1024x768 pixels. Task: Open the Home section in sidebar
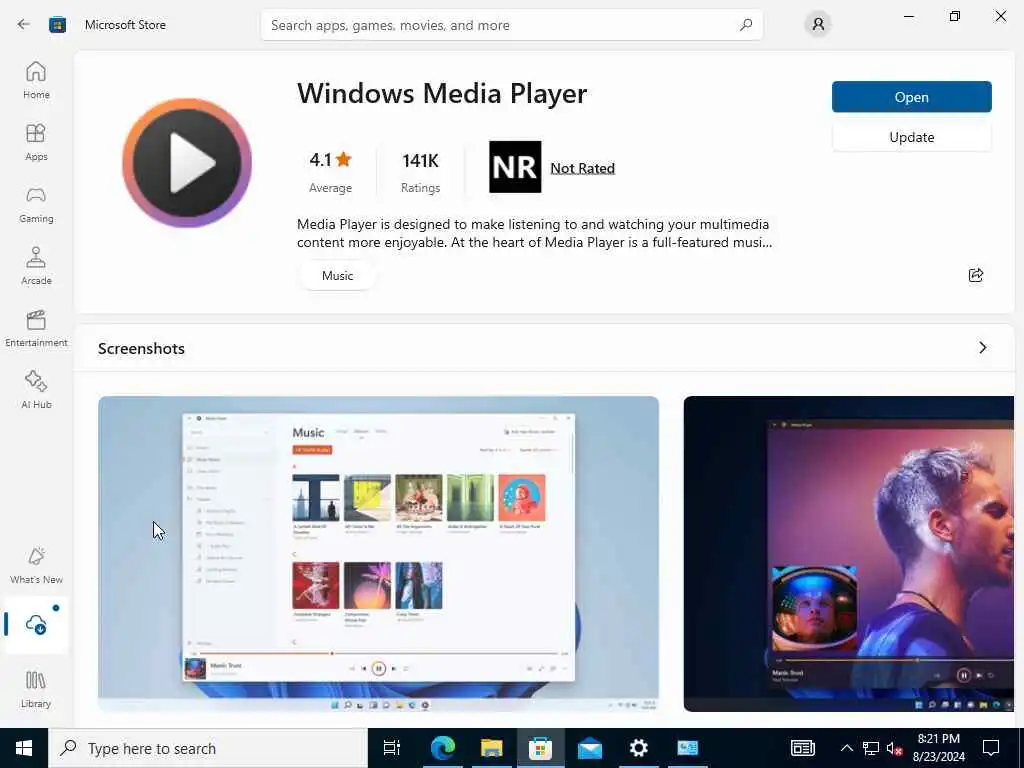click(x=36, y=80)
